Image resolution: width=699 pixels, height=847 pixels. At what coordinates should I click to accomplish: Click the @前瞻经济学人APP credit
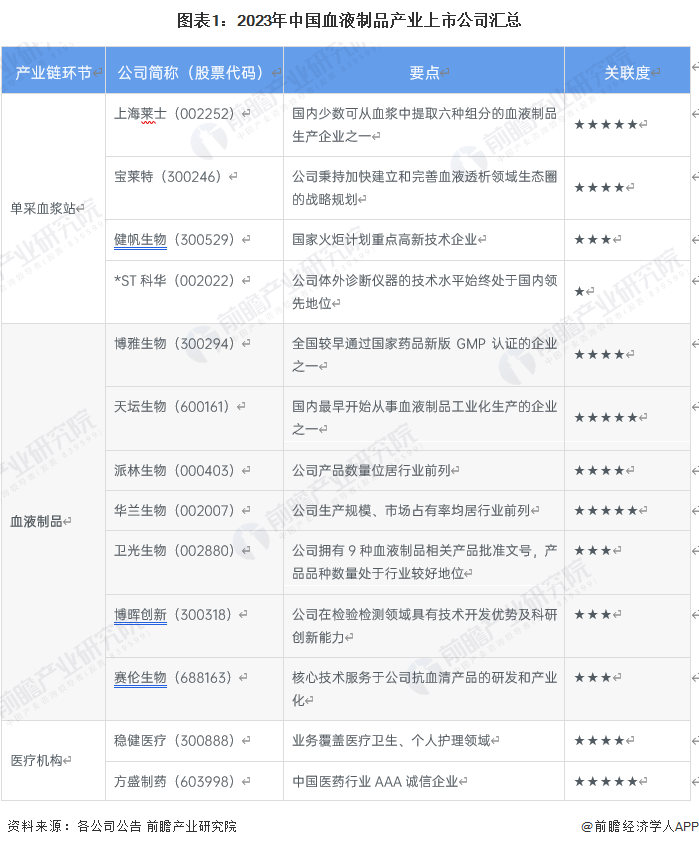[640, 826]
